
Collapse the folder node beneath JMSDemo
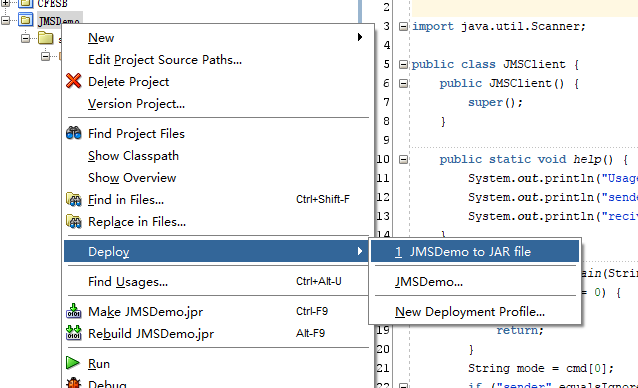(26, 39)
